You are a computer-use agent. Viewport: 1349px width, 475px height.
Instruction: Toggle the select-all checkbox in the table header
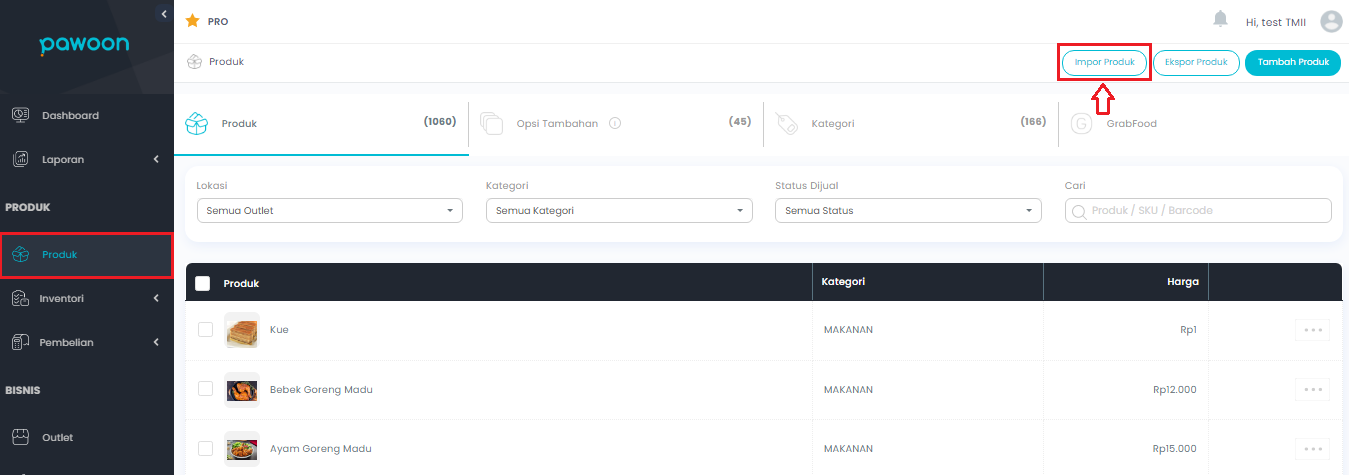pos(203,283)
